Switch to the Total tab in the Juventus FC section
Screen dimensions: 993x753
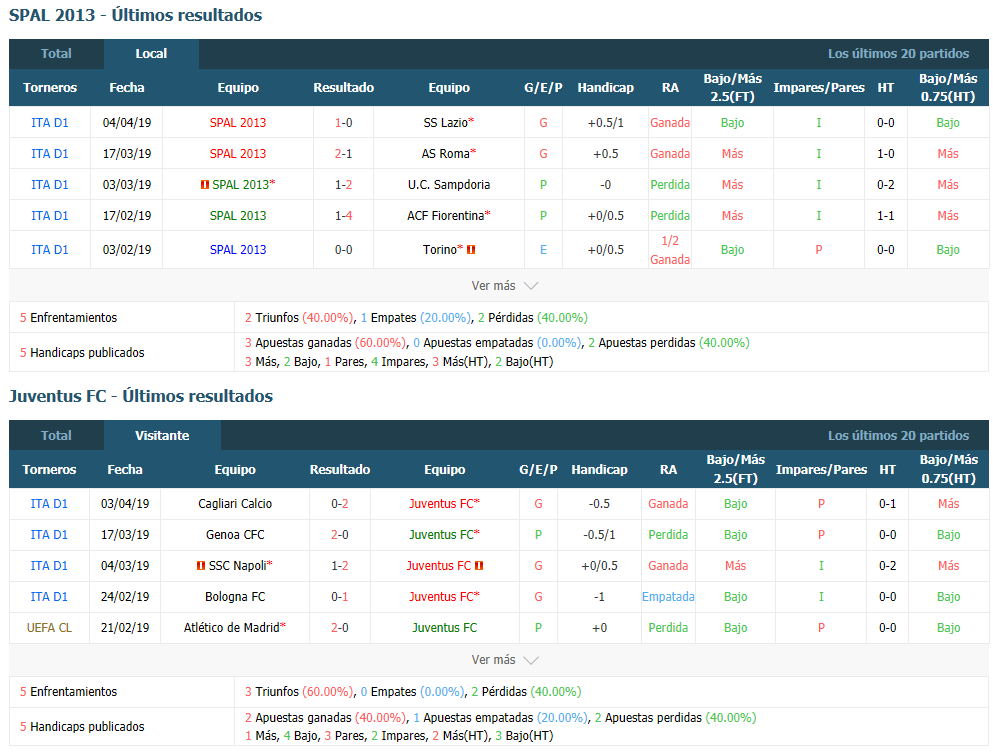point(56,436)
